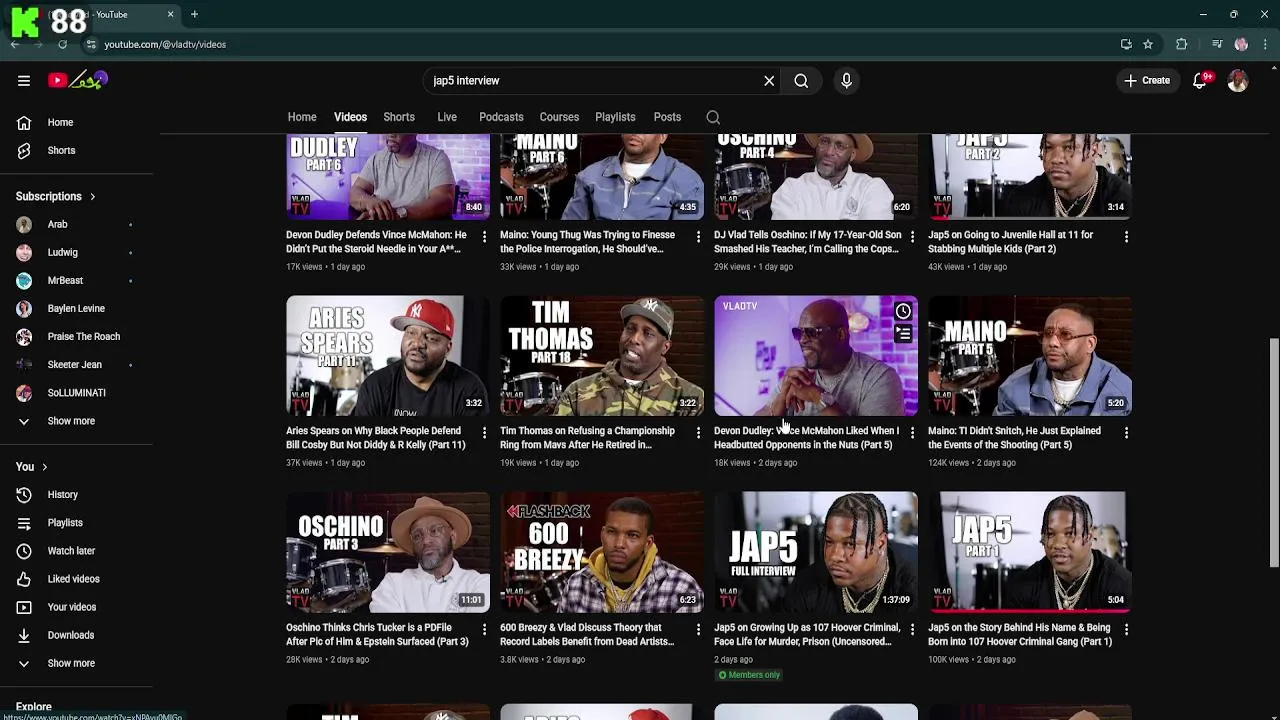Image resolution: width=1280 pixels, height=720 pixels.
Task: Open a new browser tab
Action: (x=194, y=14)
